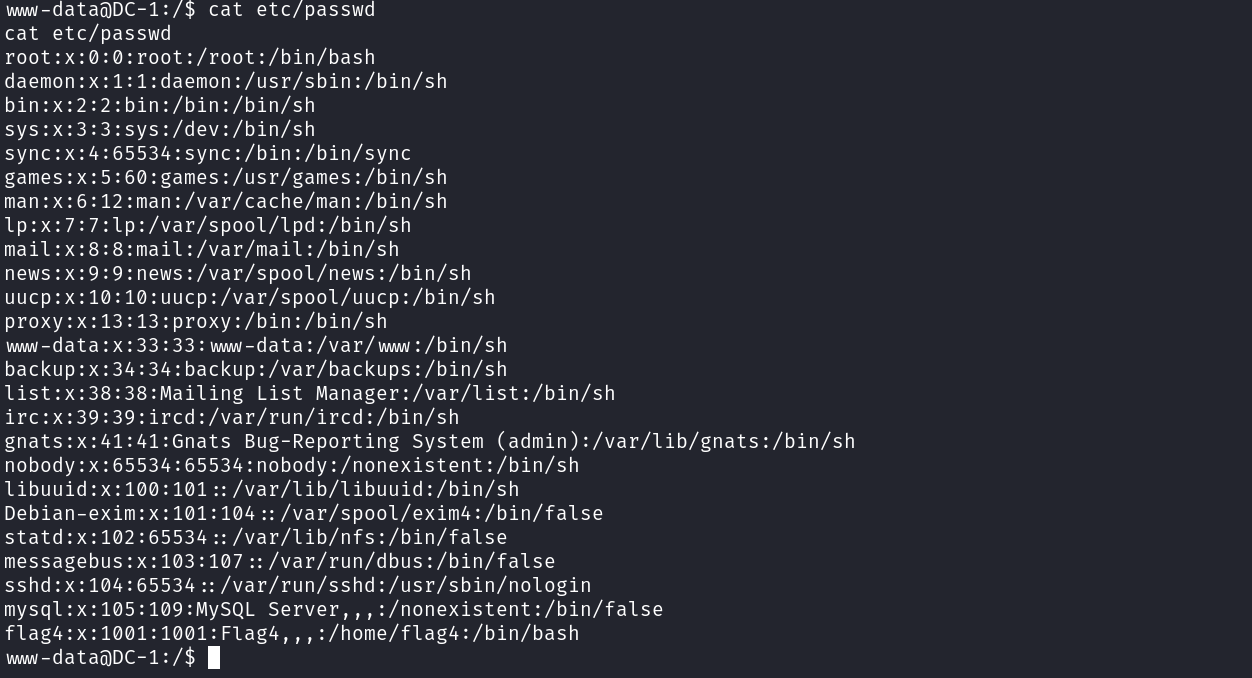
Task: Click the Mailing List Manager entry line
Action: coord(309,394)
